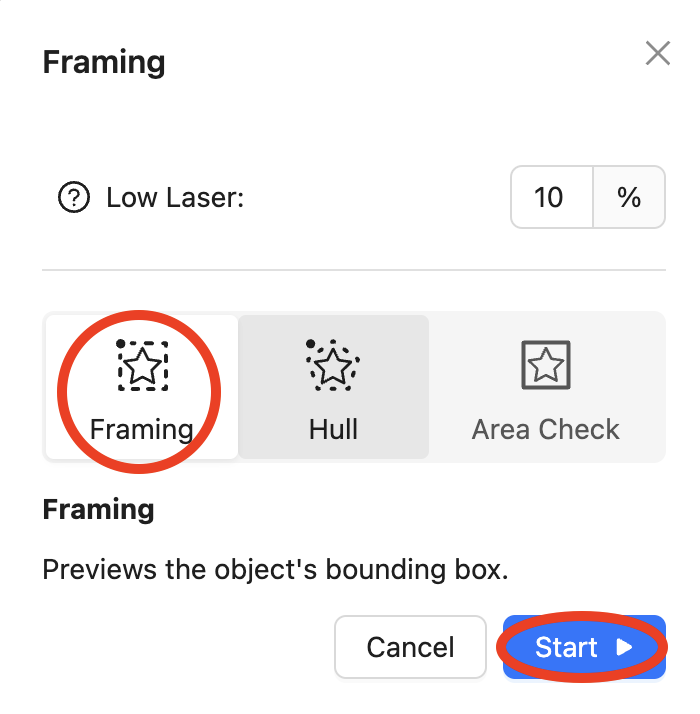700x714 pixels.
Task: Start the framing preview
Action: pos(584,647)
